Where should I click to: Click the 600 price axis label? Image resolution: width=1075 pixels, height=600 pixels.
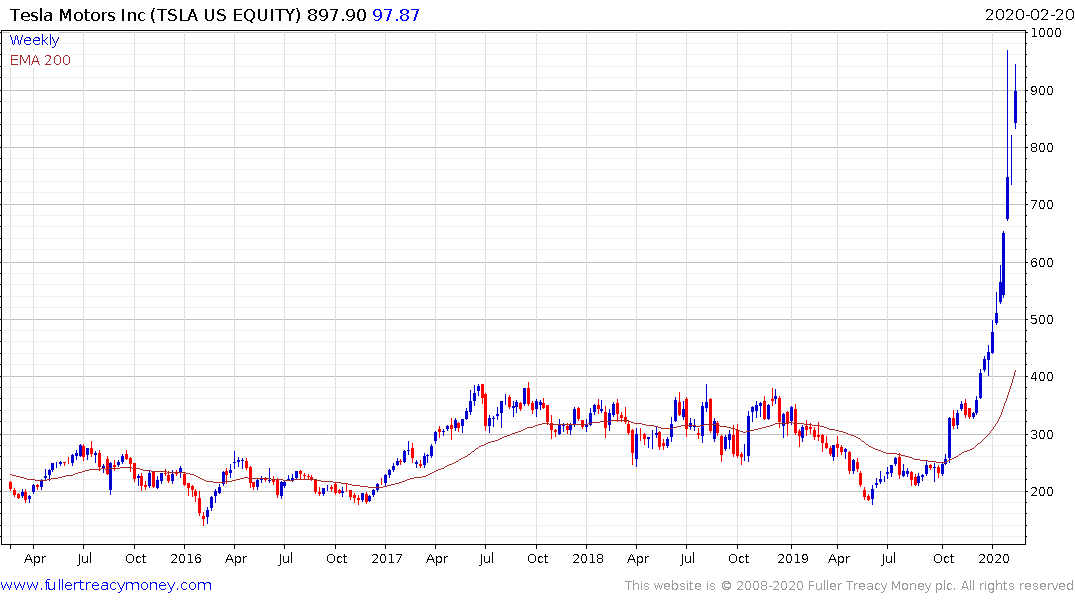[x=1042, y=263]
